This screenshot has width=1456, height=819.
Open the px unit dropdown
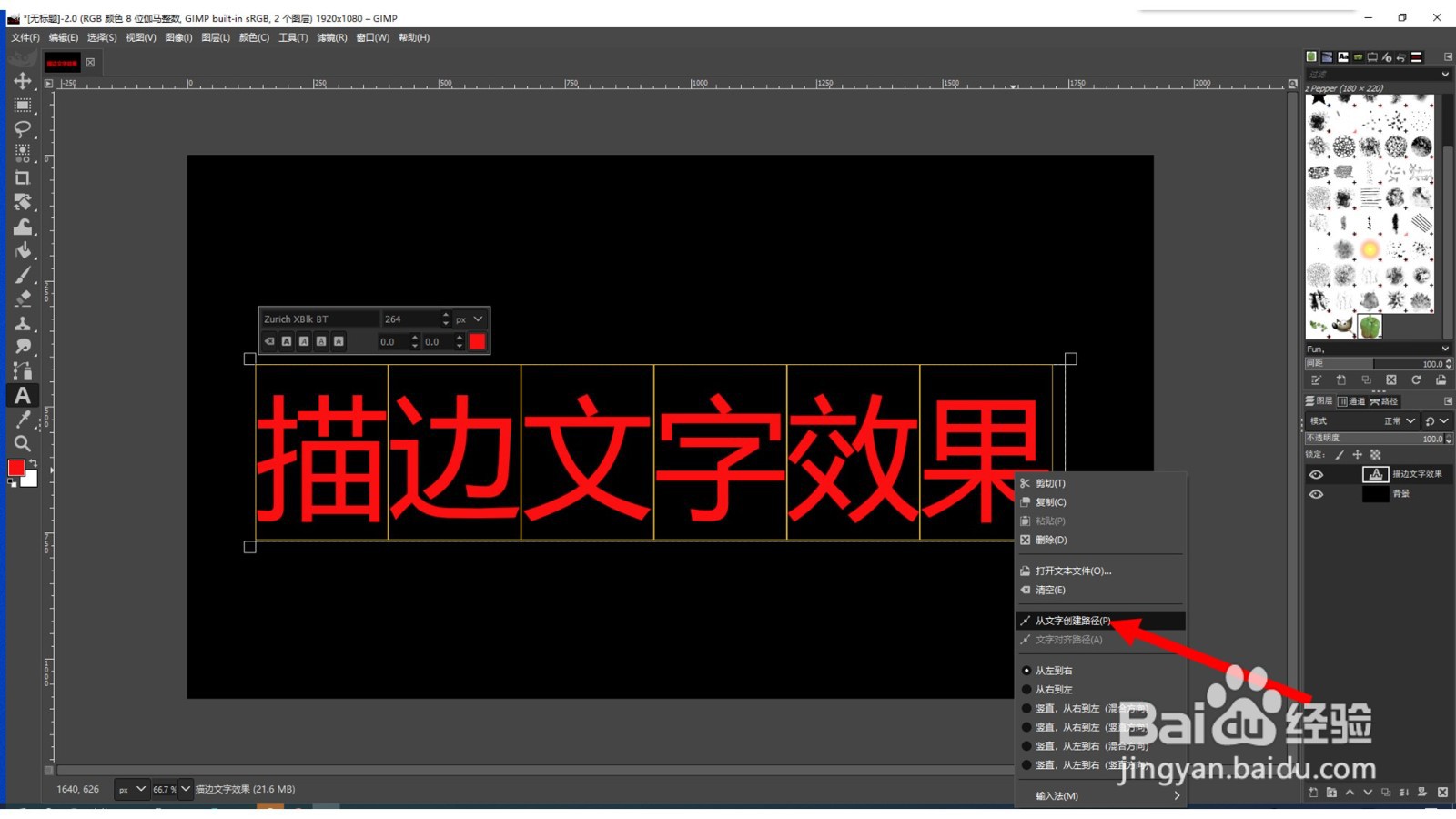pyautogui.click(x=470, y=318)
